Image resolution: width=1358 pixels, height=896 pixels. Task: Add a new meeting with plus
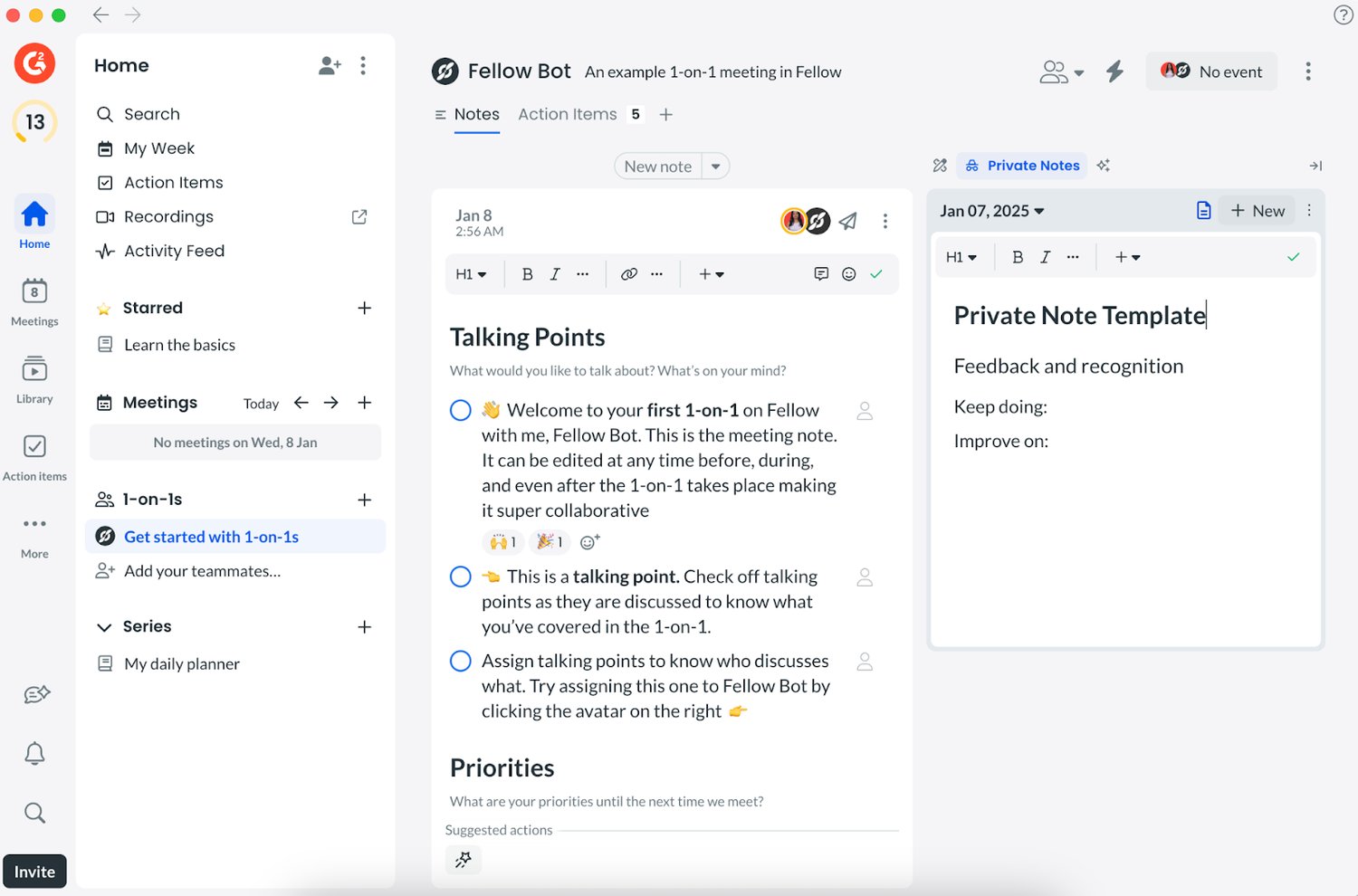click(x=365, y=403)
